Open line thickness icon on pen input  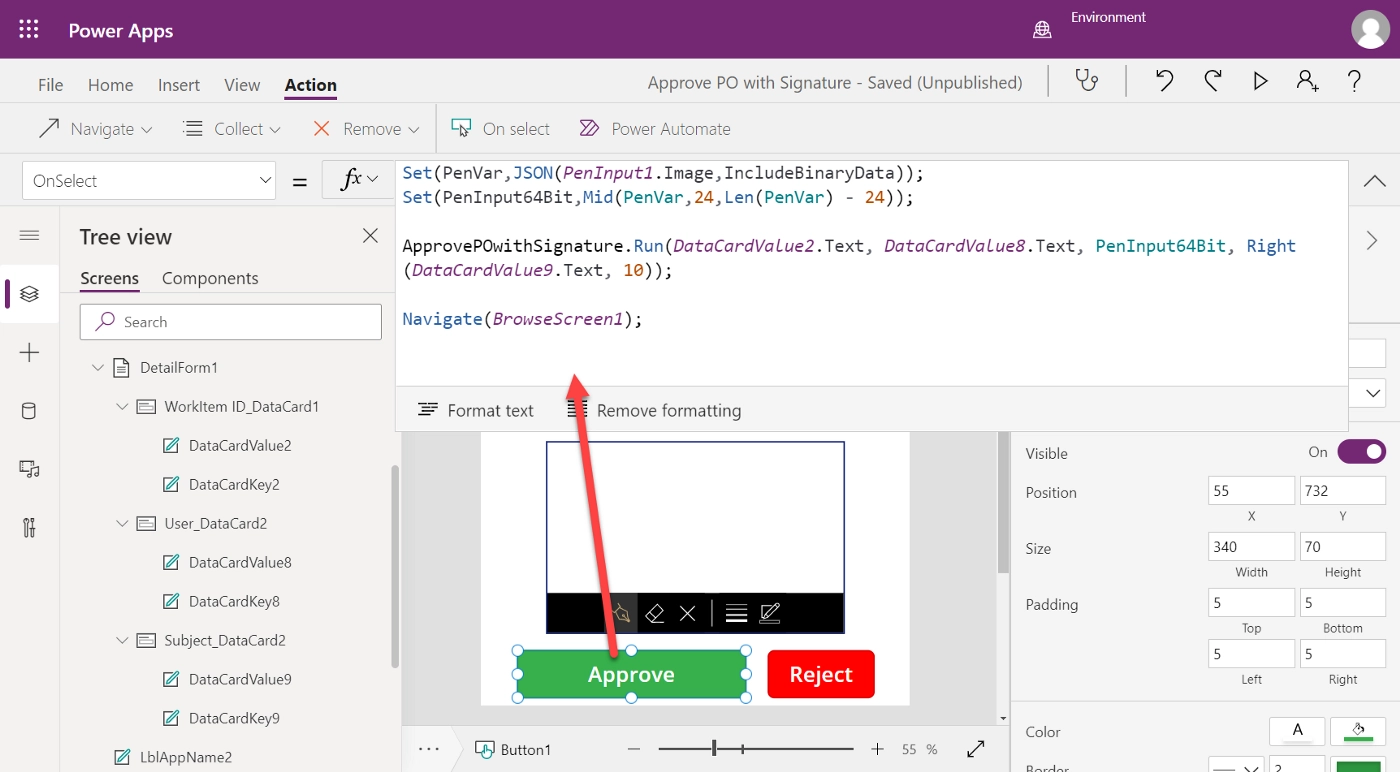737,613
